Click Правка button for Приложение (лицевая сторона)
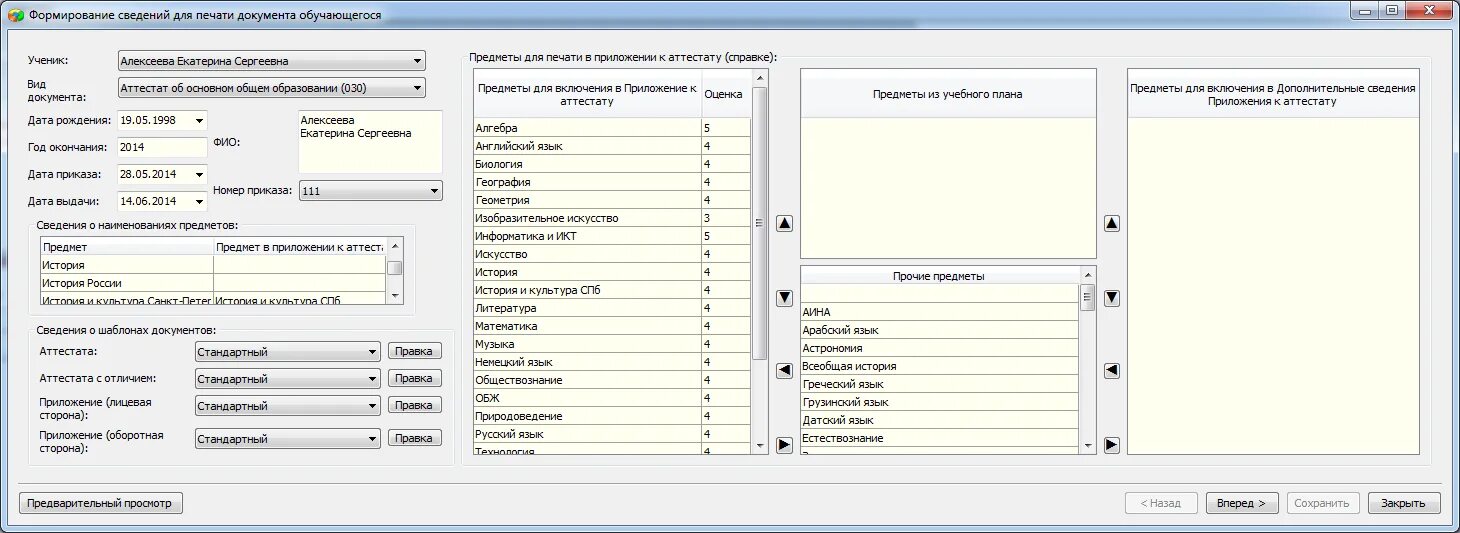Screen dimensions: 1460x533 (x=414, y=405)
